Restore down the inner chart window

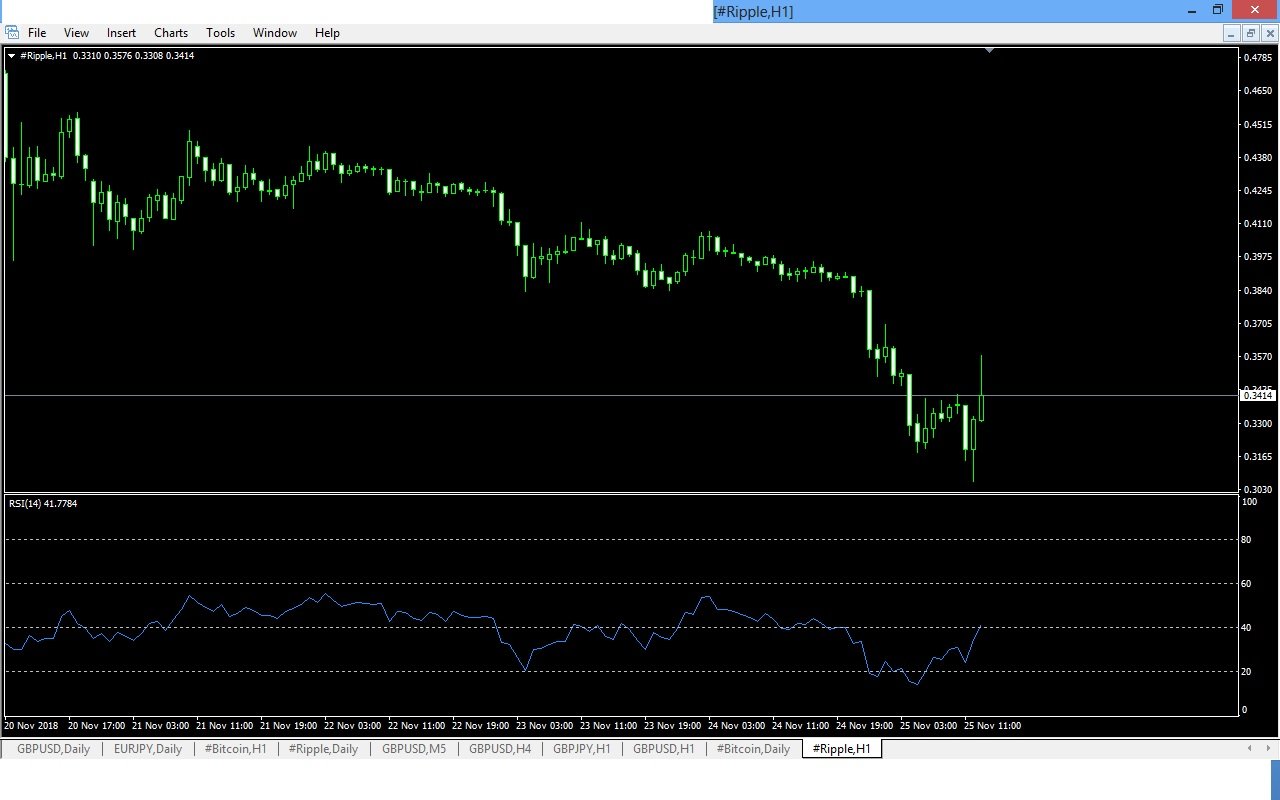[1250, 33]
